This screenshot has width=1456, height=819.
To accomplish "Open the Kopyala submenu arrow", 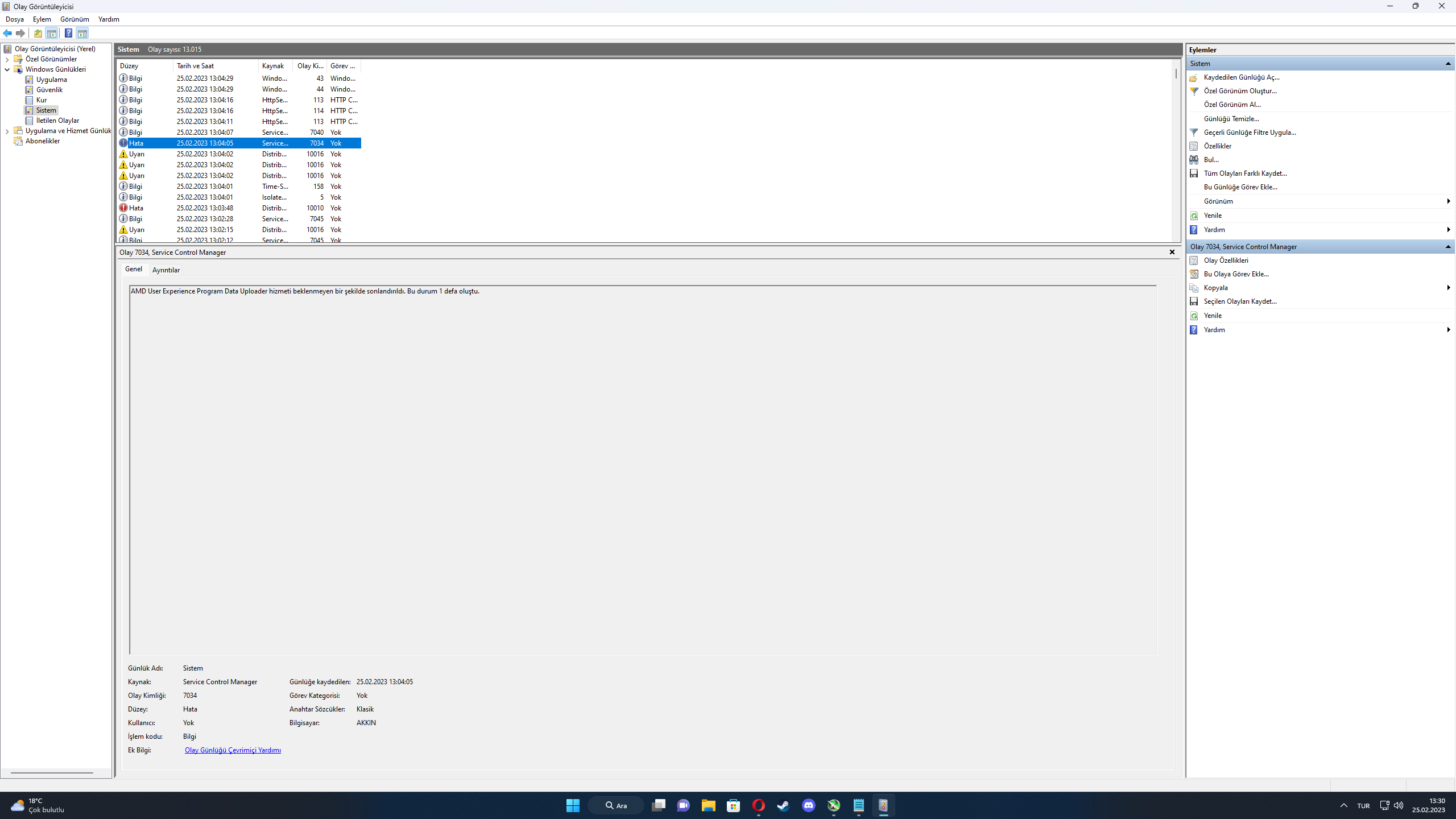I will (x=1448, y=288).
